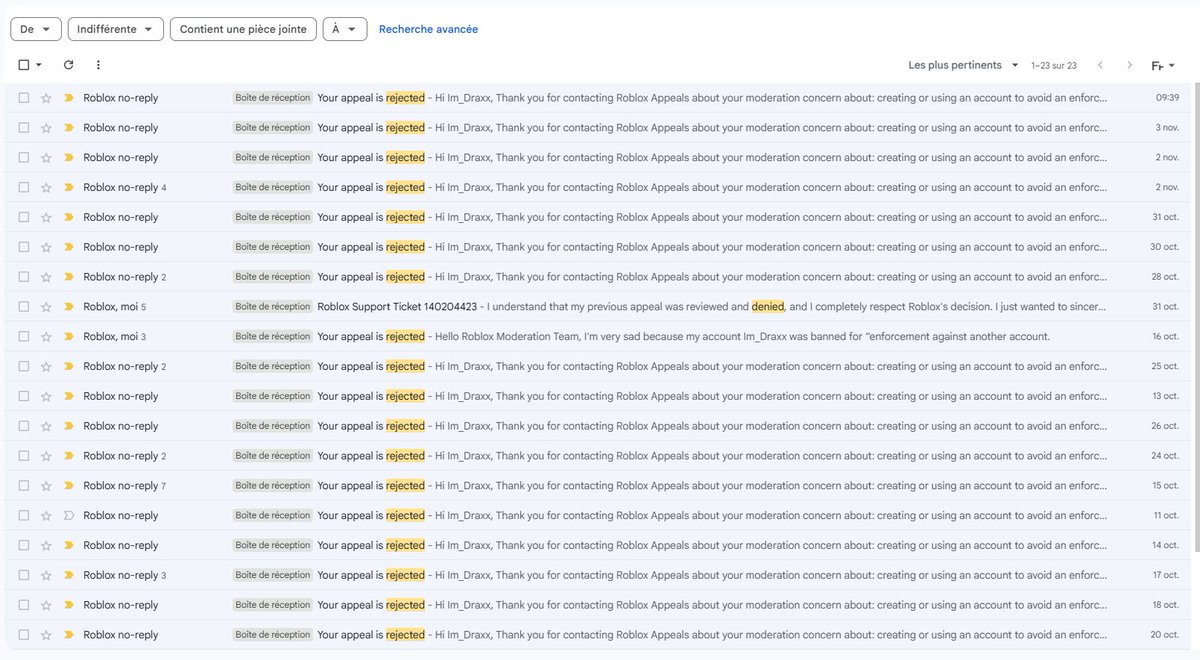Refresh the mail list
Viewport: 1200px width, 660px height.
tap(68, 65)
